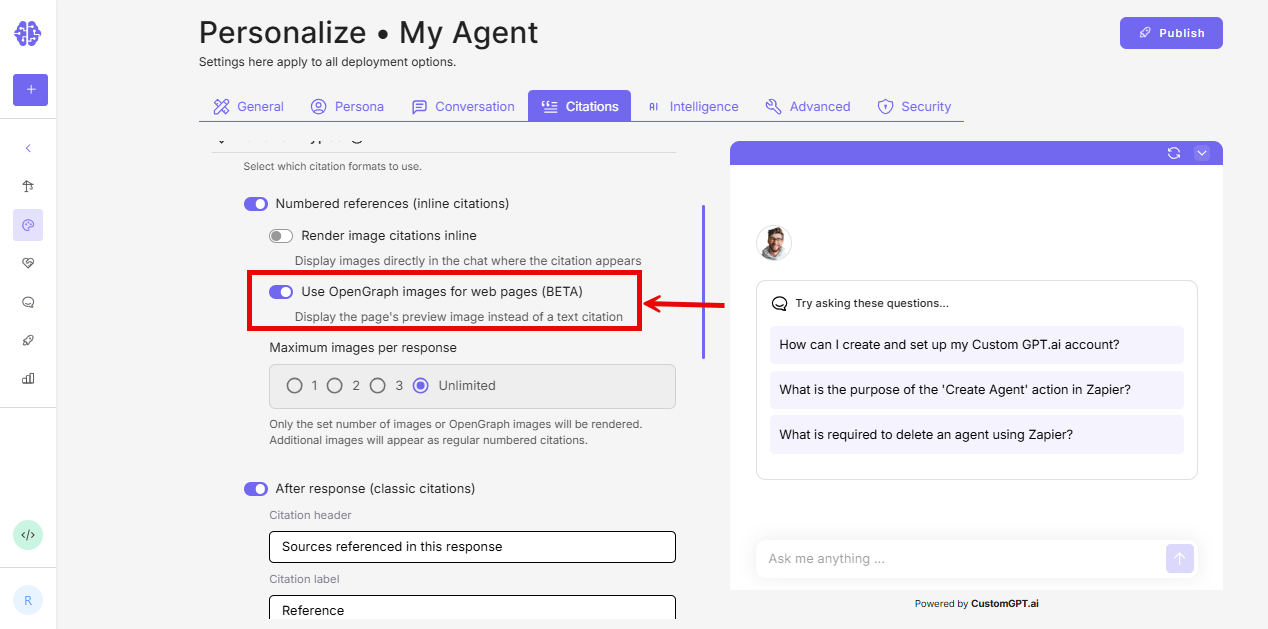Disable Numbered references inline citations

[256, 203]
